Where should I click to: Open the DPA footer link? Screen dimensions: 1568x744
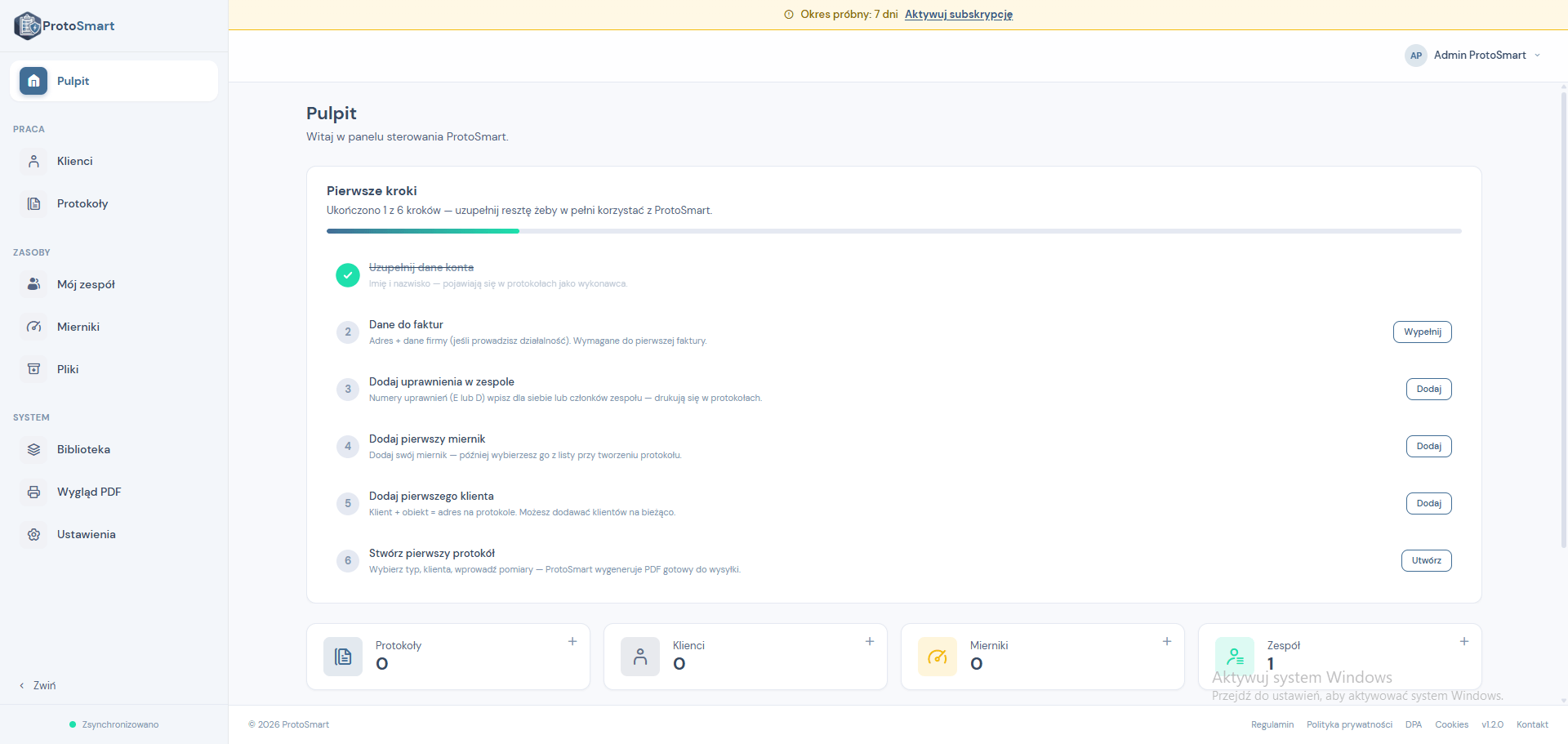click(x=1414, y=724)
